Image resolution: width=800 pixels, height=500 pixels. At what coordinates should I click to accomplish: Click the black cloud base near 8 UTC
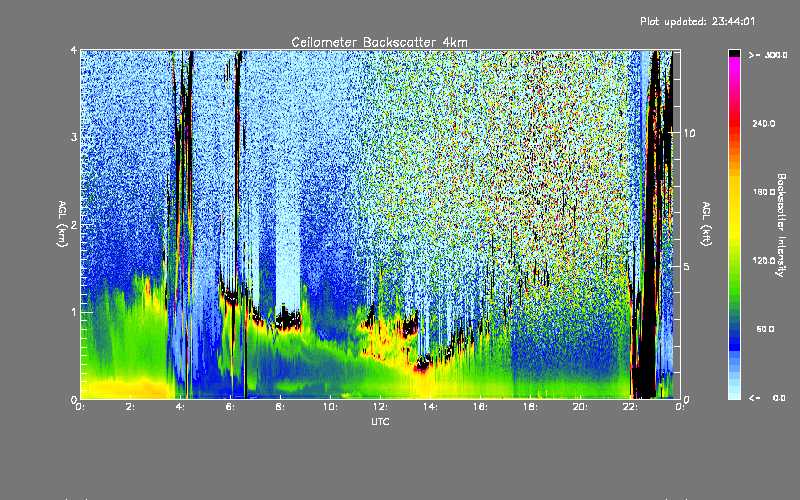[x=288, y=321]
